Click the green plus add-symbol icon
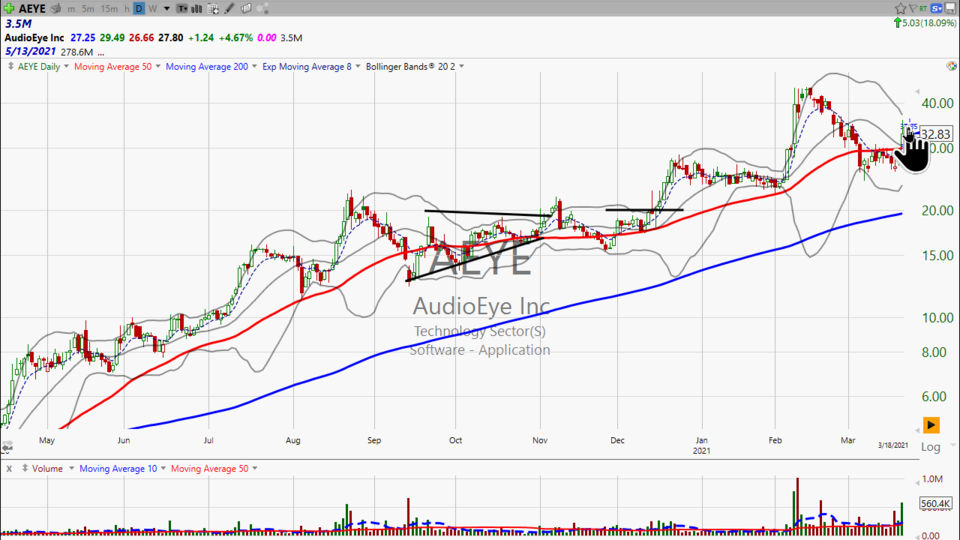The image size is (960, 540). pyautogui.click(x=9, y=9)
